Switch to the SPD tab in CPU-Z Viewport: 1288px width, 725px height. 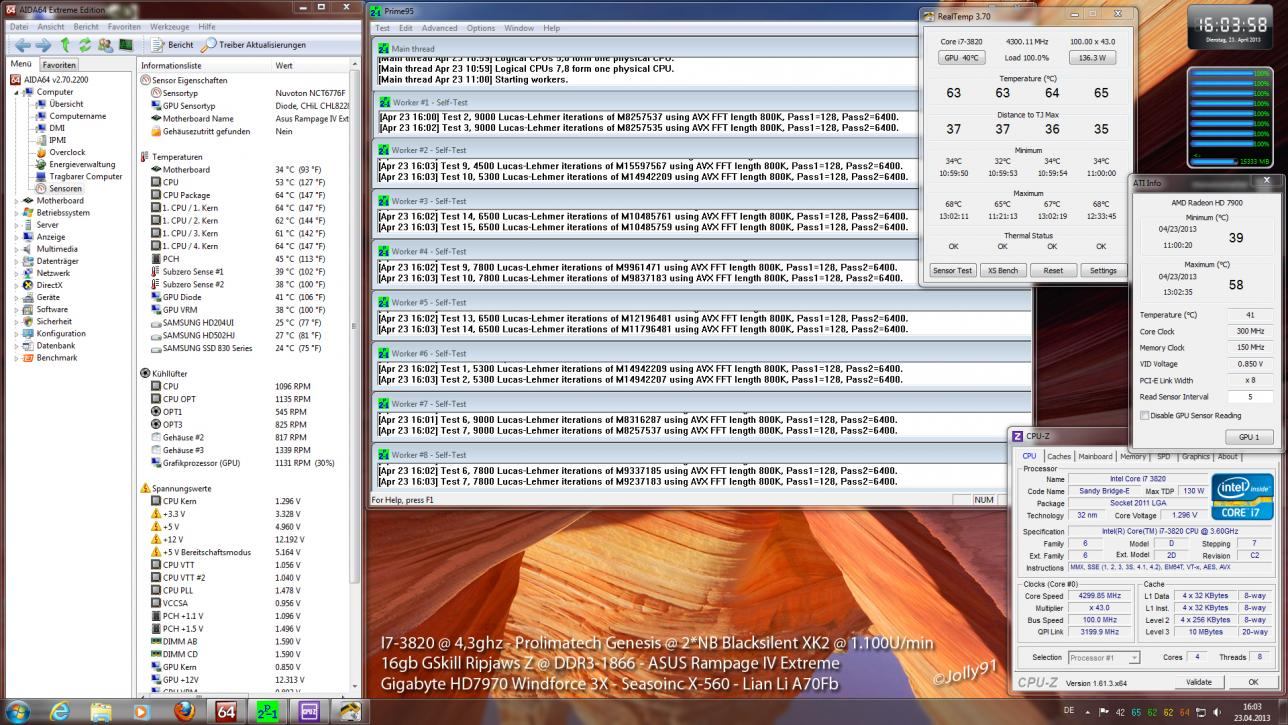click(x=1163, y=456)
